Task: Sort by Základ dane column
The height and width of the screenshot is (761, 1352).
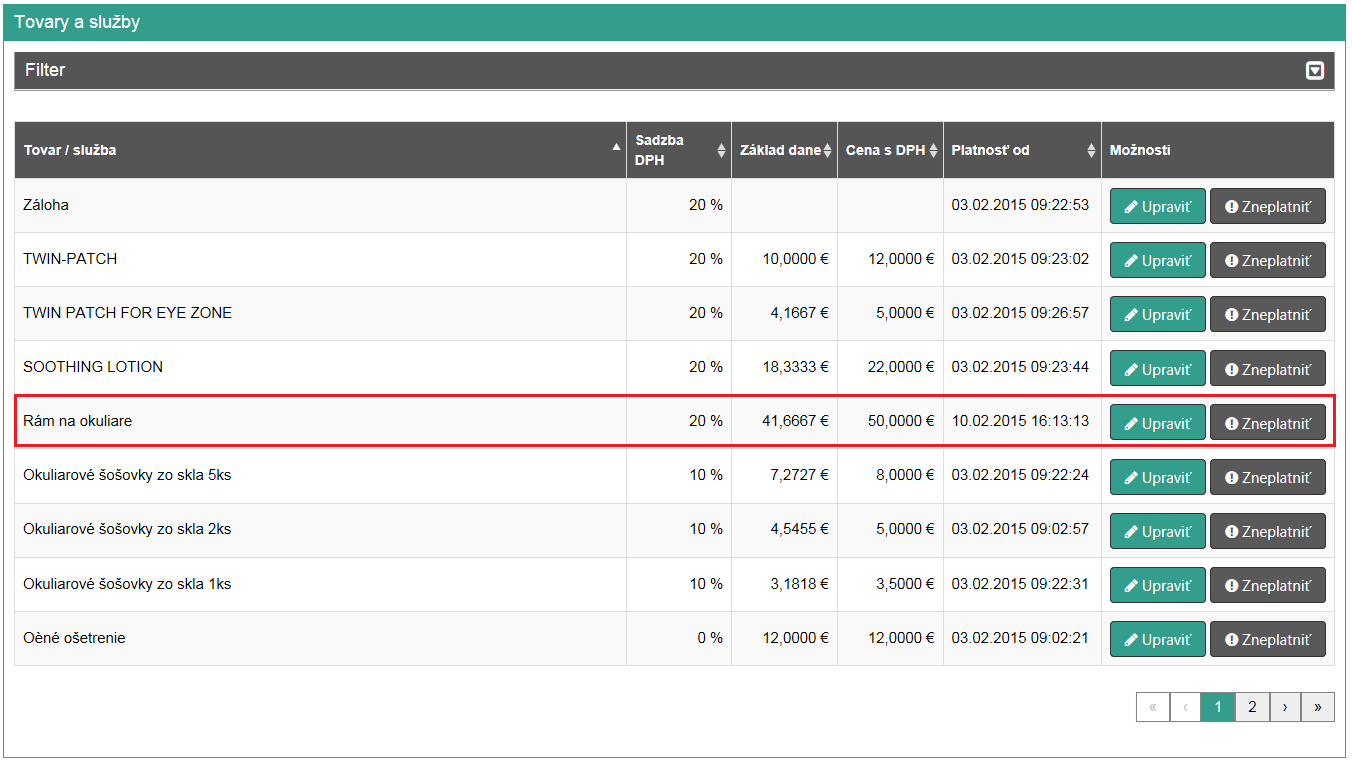Action: [x=785, y=150]
